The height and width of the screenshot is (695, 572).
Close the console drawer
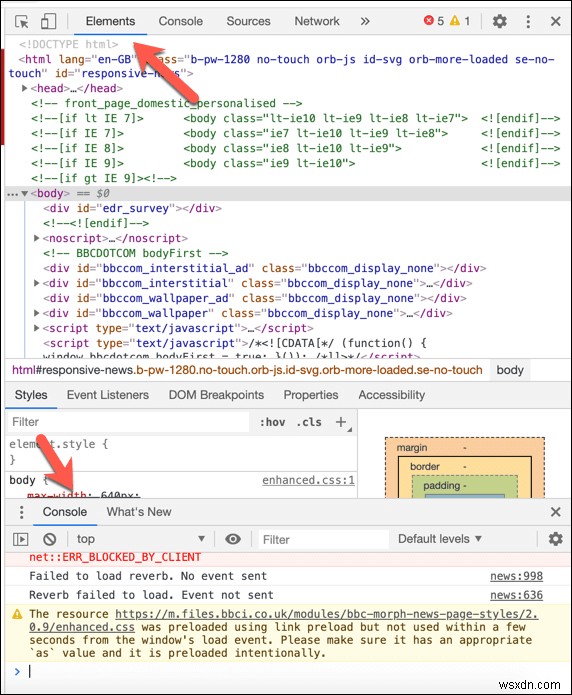pos(556,512)
